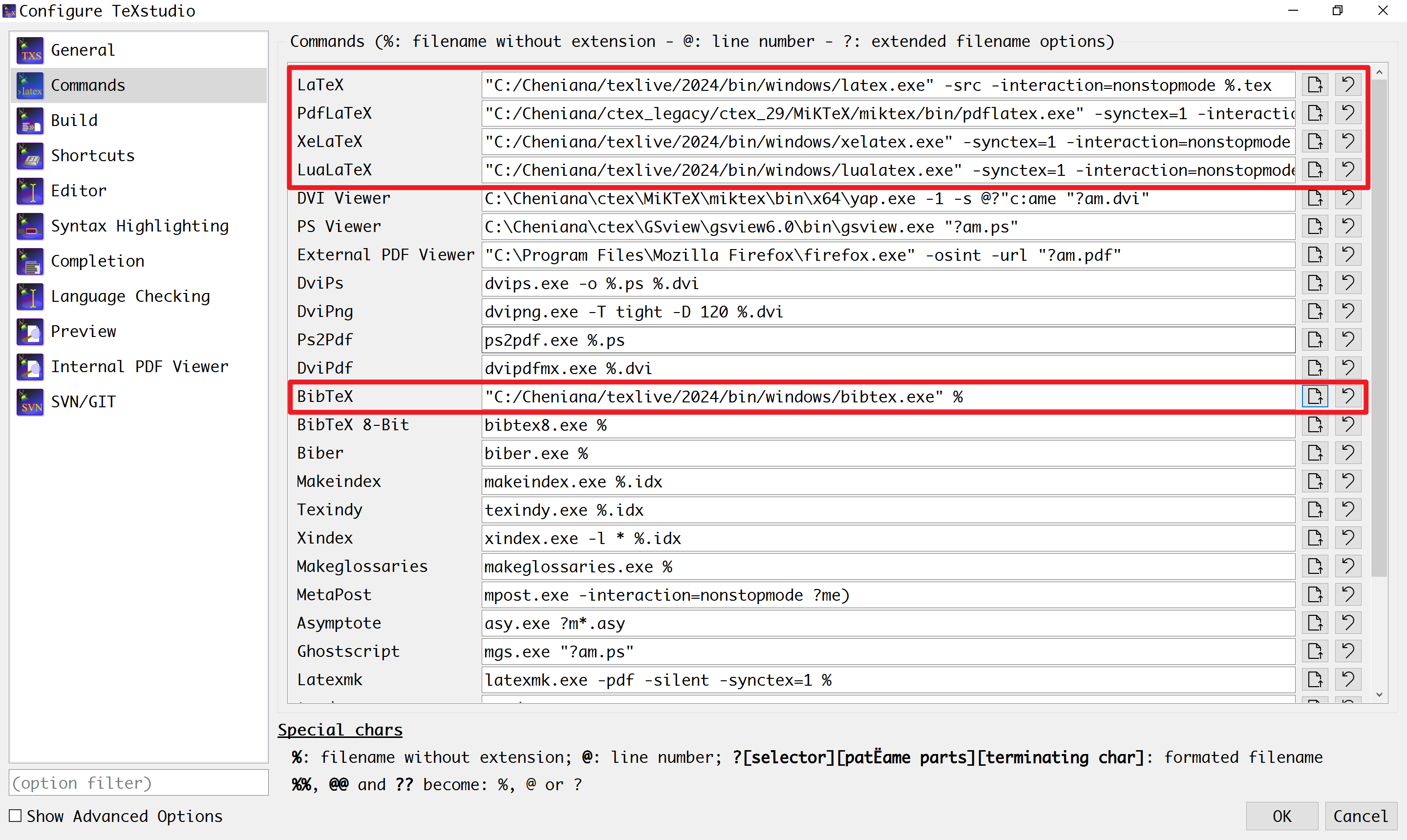Image resolution: width=1407 pixels, height=840 pixels.
Task: Browse for XeLaTeX executable file
Action: coord(1315,142)
